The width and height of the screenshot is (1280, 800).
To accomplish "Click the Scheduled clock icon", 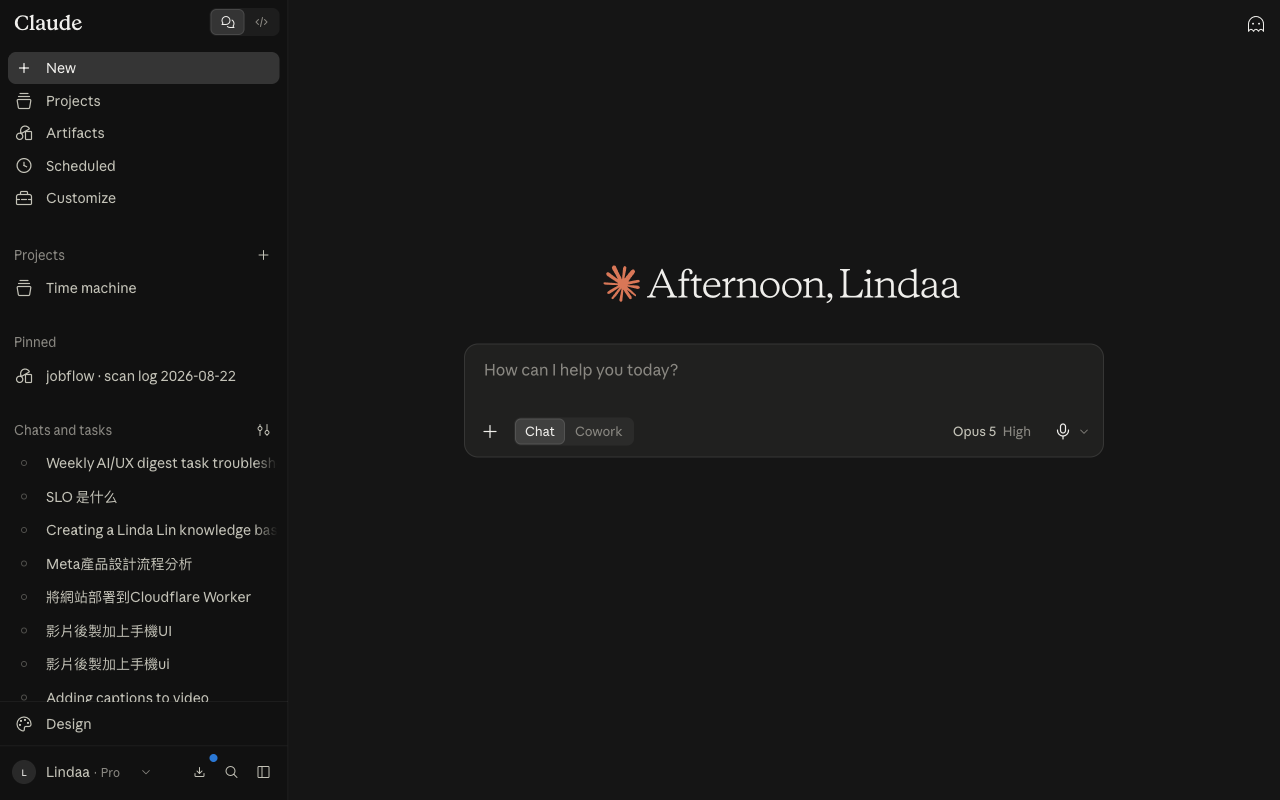I will pyautogui.click(x=24, y=166).
